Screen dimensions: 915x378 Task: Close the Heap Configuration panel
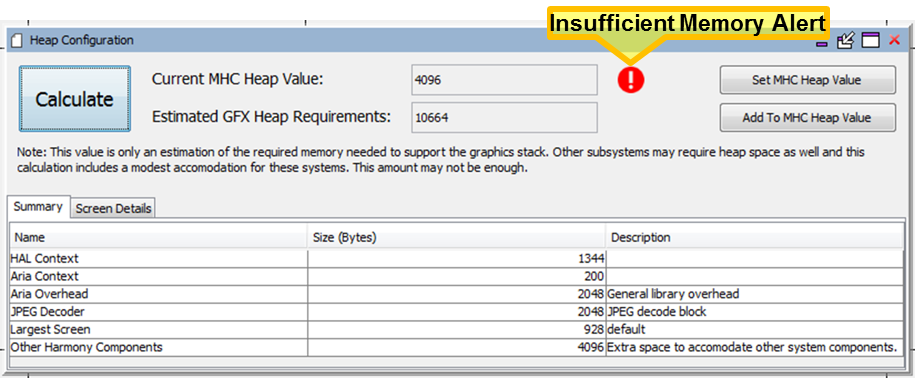(894, 40)
